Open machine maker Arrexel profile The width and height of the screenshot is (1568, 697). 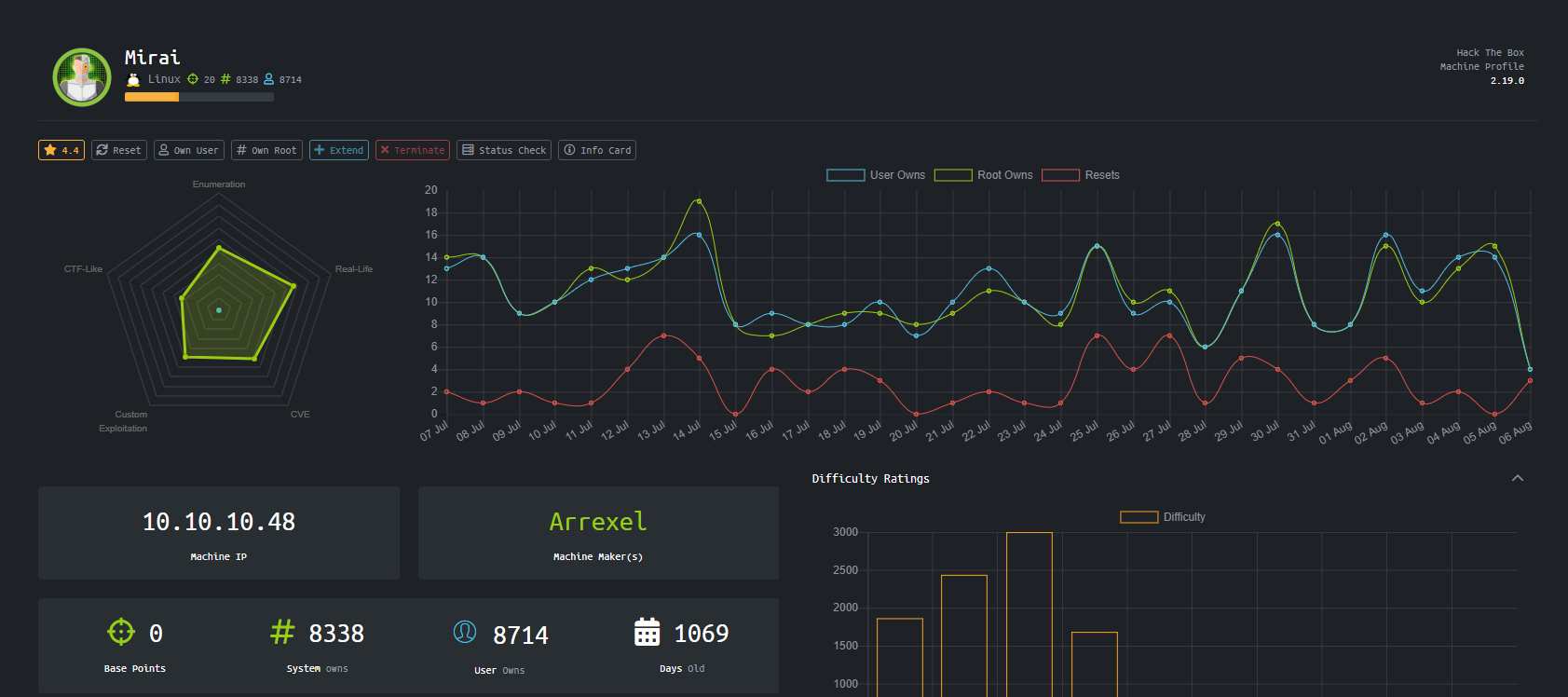pos(598,522)
